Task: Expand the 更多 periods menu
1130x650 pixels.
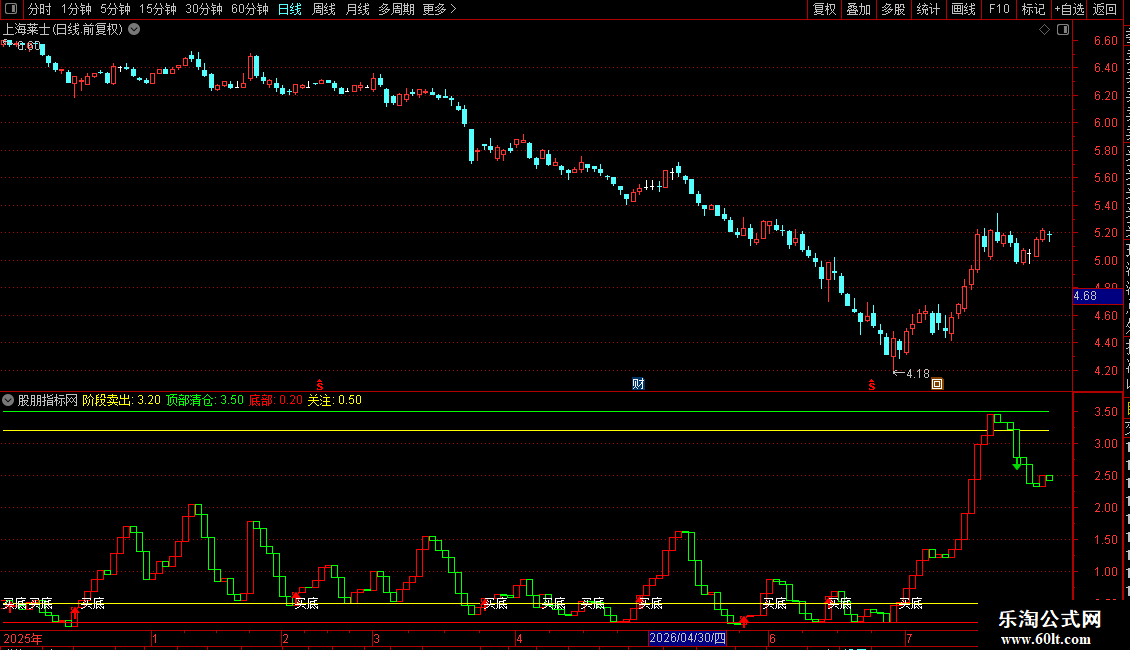Action: [439, 9]
